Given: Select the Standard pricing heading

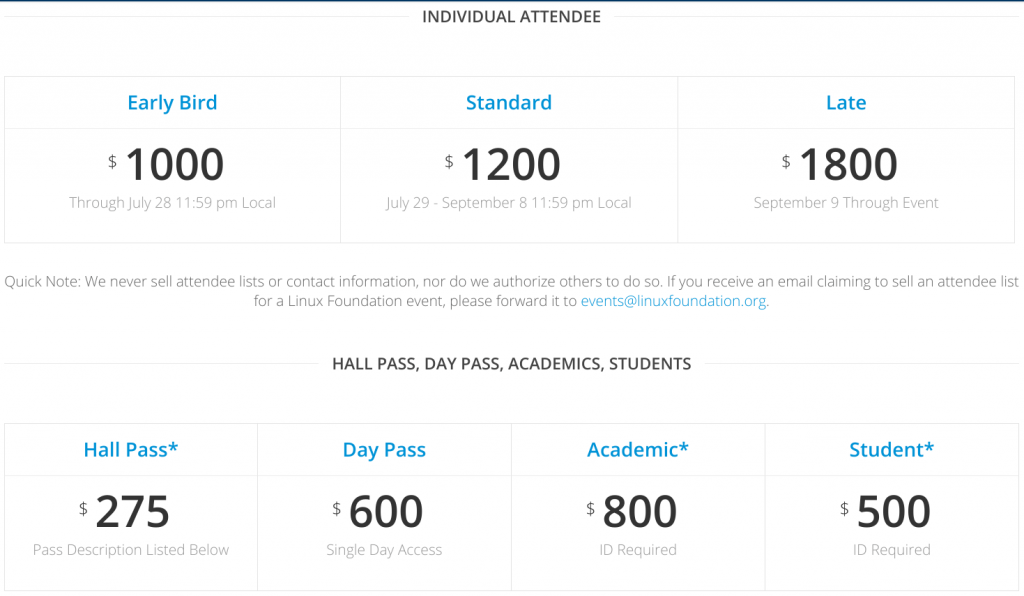Looking at the screenshot, I should tap(509, 103).
